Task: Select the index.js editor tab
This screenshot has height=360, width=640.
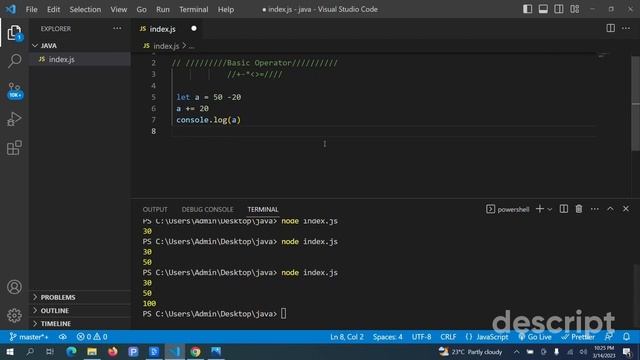Action: pos(168,29)
